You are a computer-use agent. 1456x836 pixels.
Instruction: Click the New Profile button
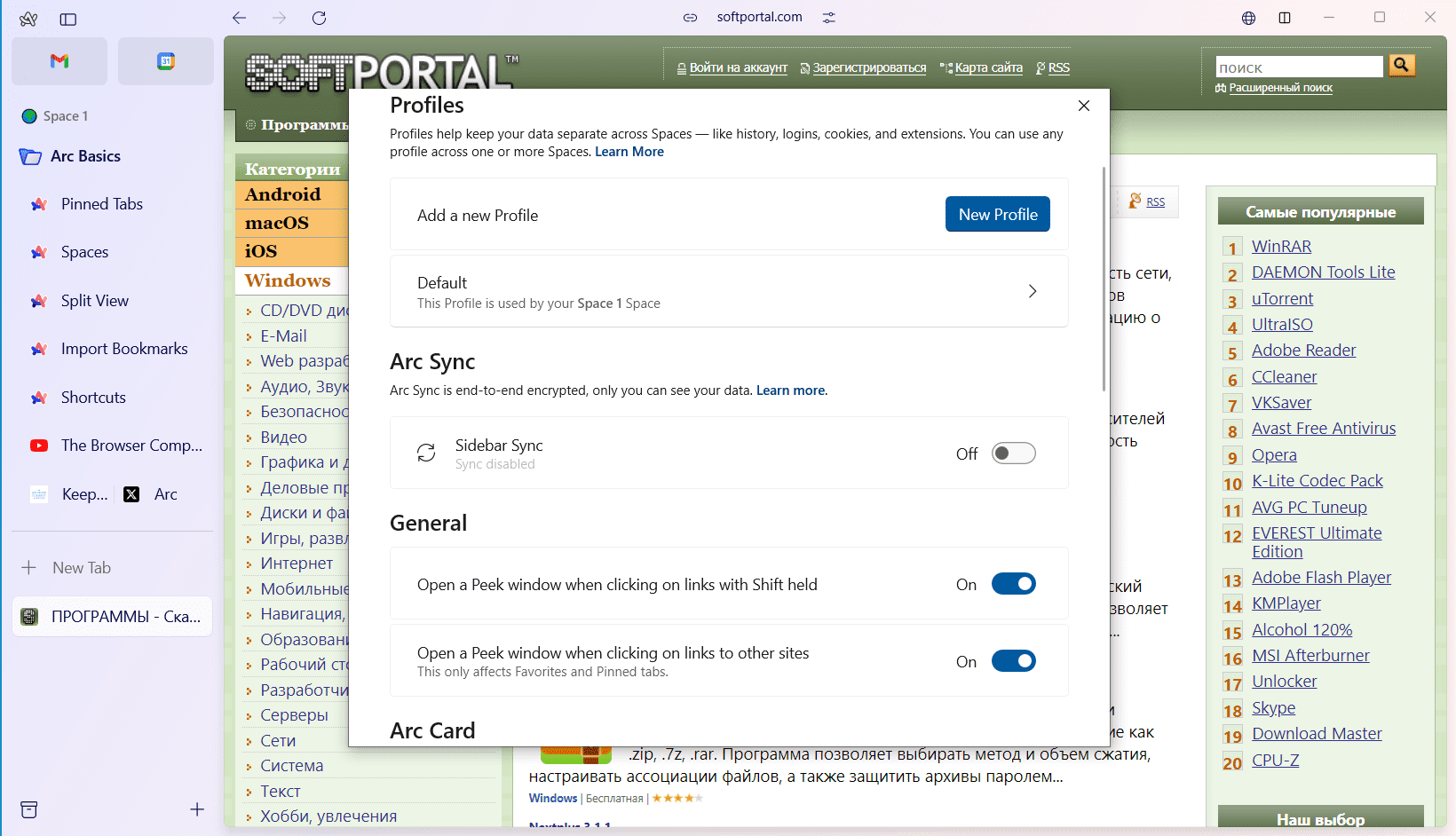pyautogui.click(x=998, y=214)
